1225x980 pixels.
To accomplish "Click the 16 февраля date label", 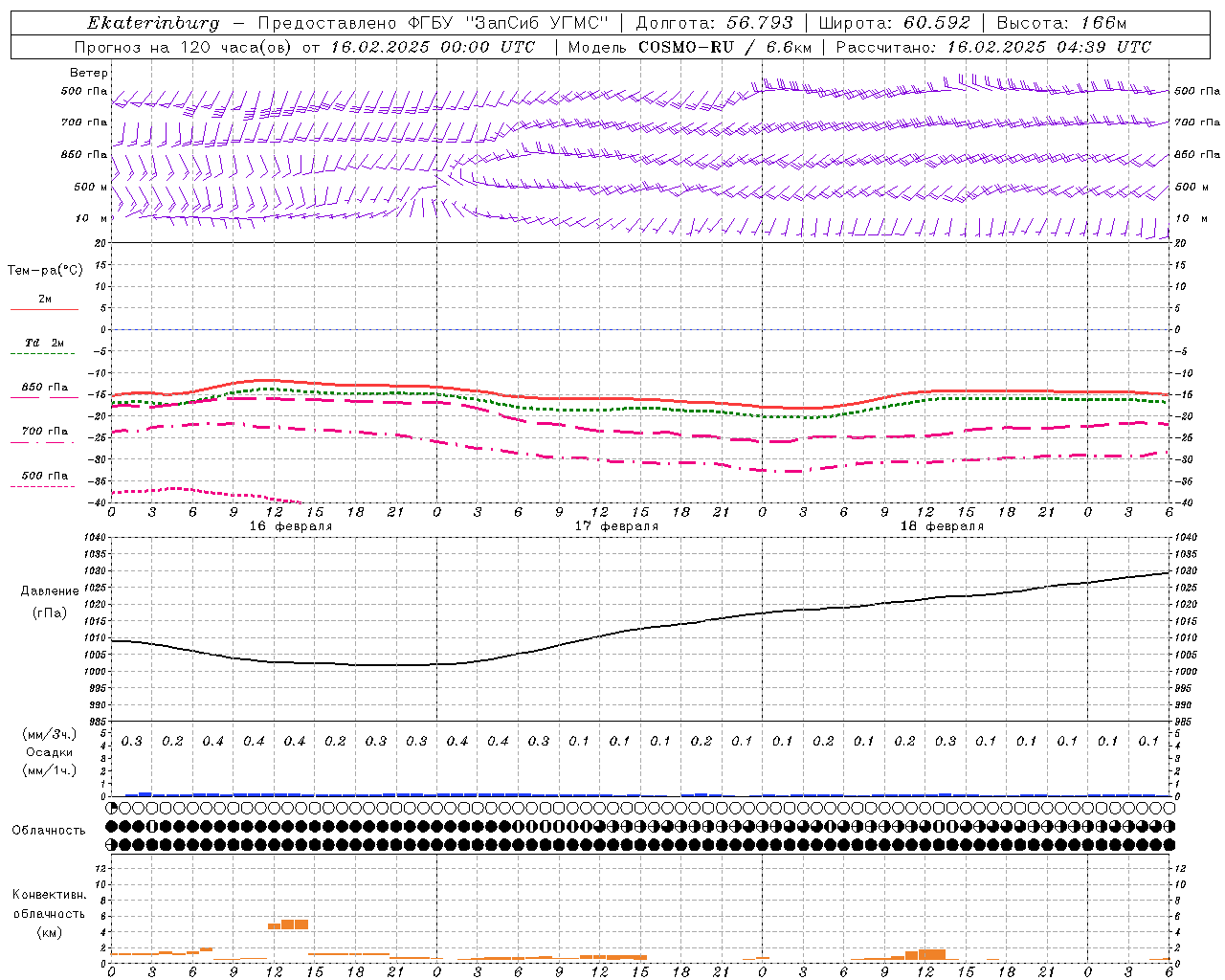I will (x=291, y=526).
